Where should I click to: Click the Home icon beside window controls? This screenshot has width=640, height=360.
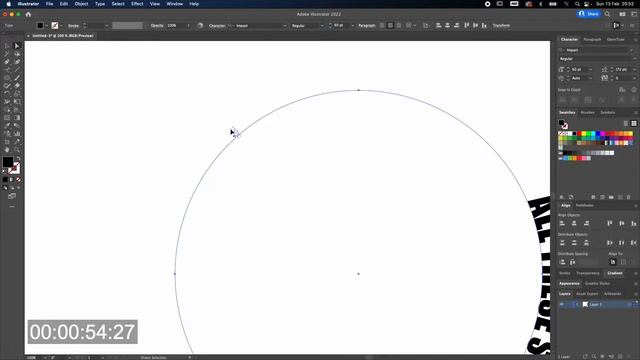point(28,14)
